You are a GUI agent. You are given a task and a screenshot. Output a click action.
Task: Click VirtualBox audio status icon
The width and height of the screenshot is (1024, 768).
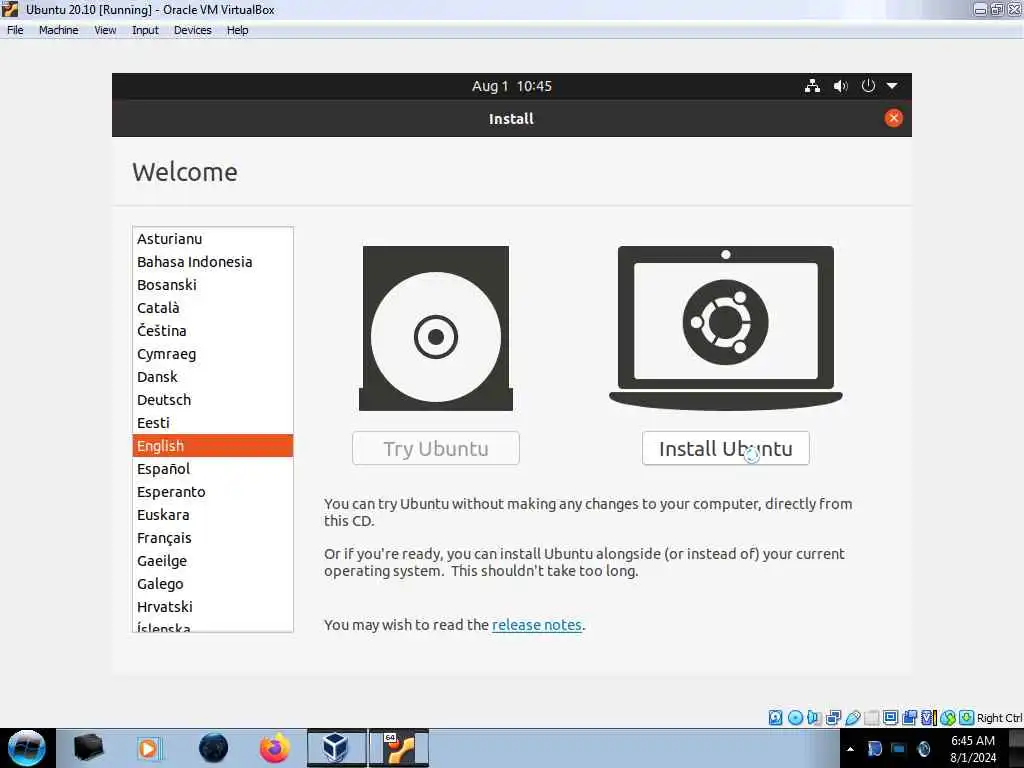pyautogui.click(x=814, y=718)
